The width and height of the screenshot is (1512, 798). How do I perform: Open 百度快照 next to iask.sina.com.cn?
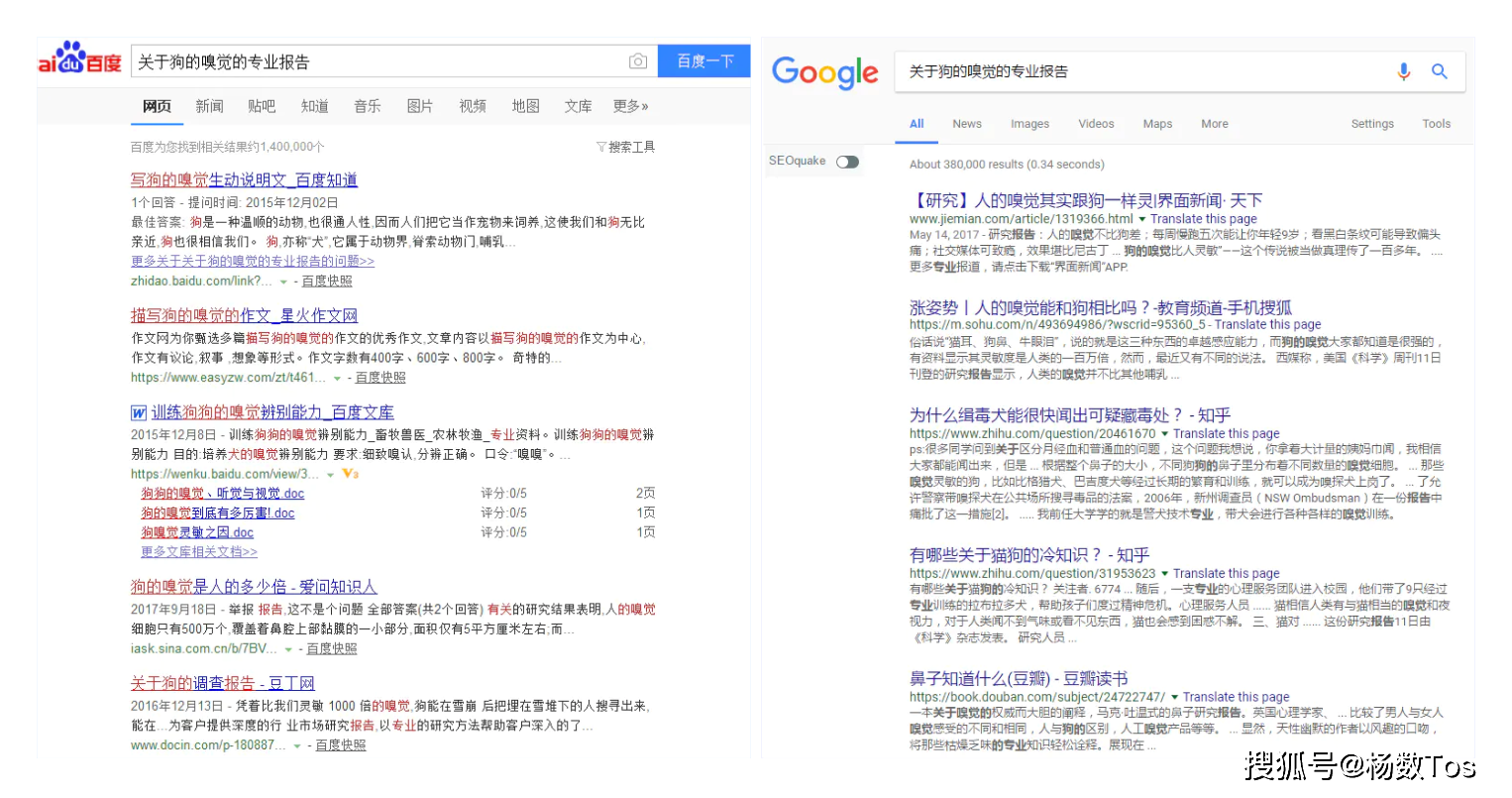(332, 649)
